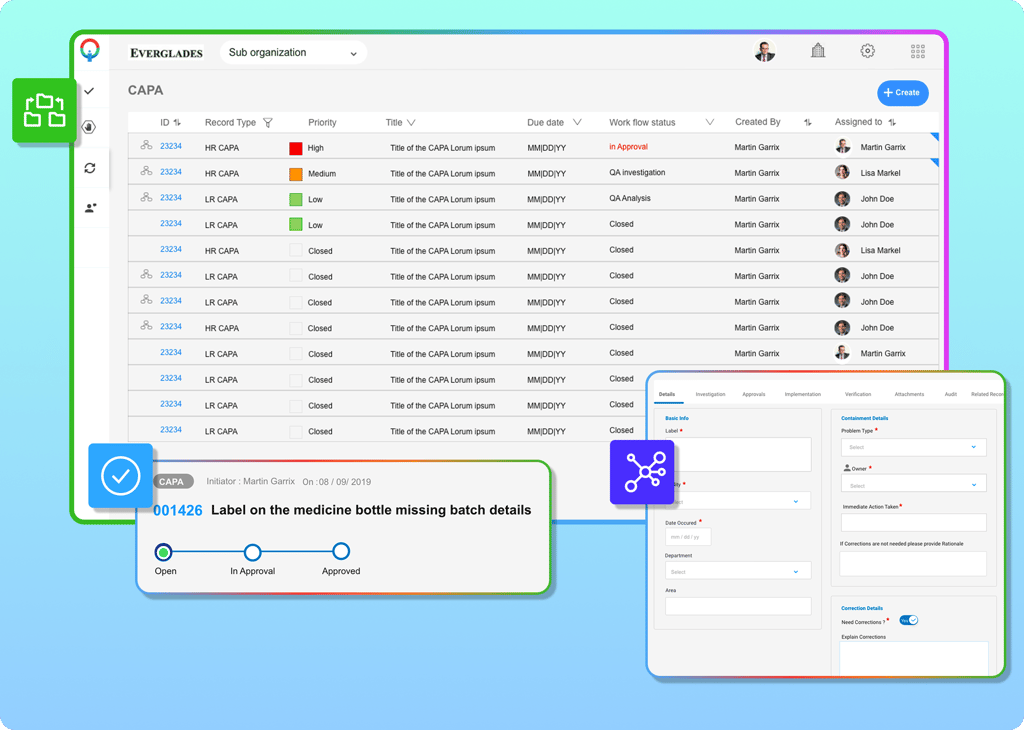Open the Sub organization dropdown
The image size is (1024, 730).
pyautogui.click(x=293, y=53)
